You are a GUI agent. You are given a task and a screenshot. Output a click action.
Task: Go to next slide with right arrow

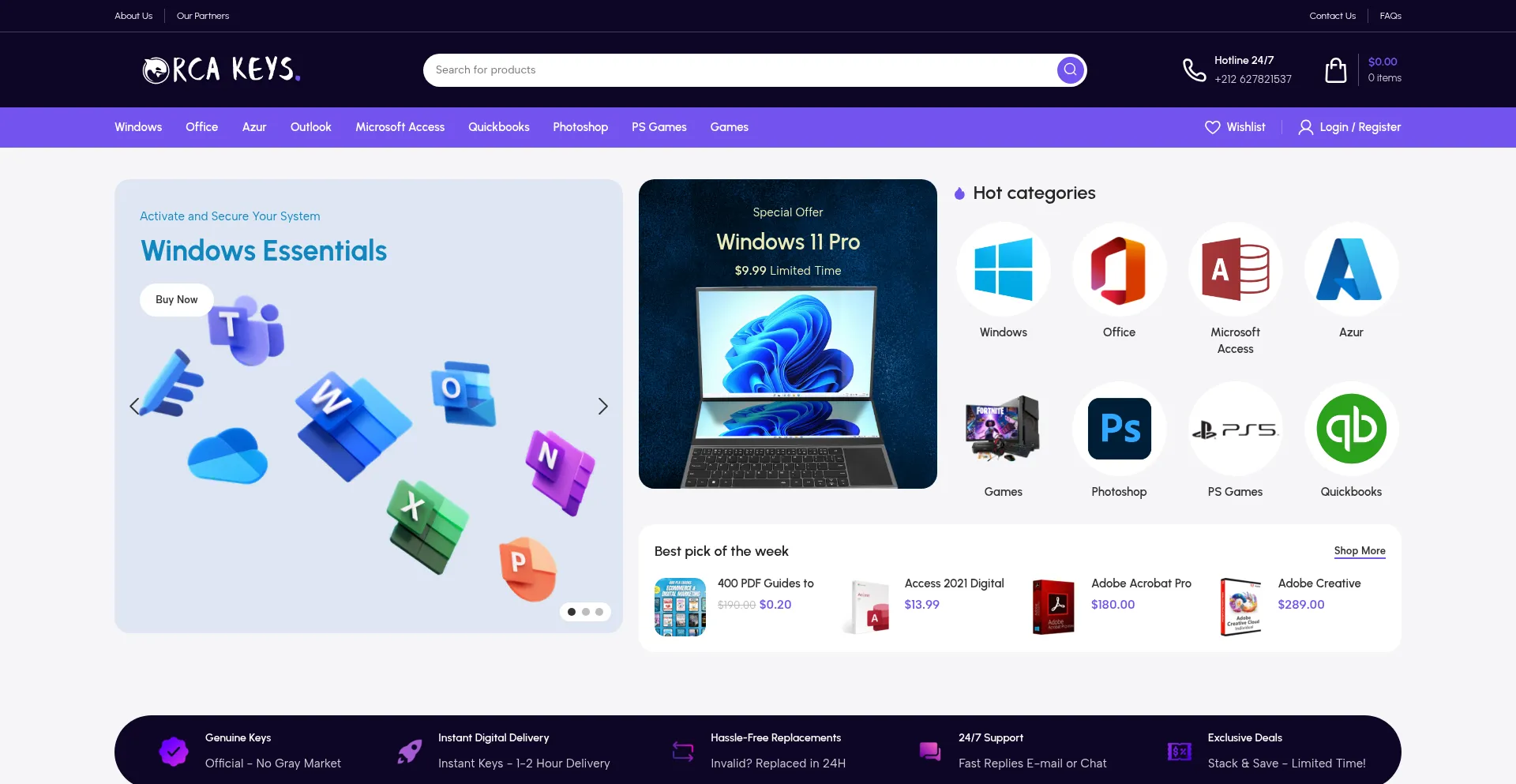click(602, 406)
